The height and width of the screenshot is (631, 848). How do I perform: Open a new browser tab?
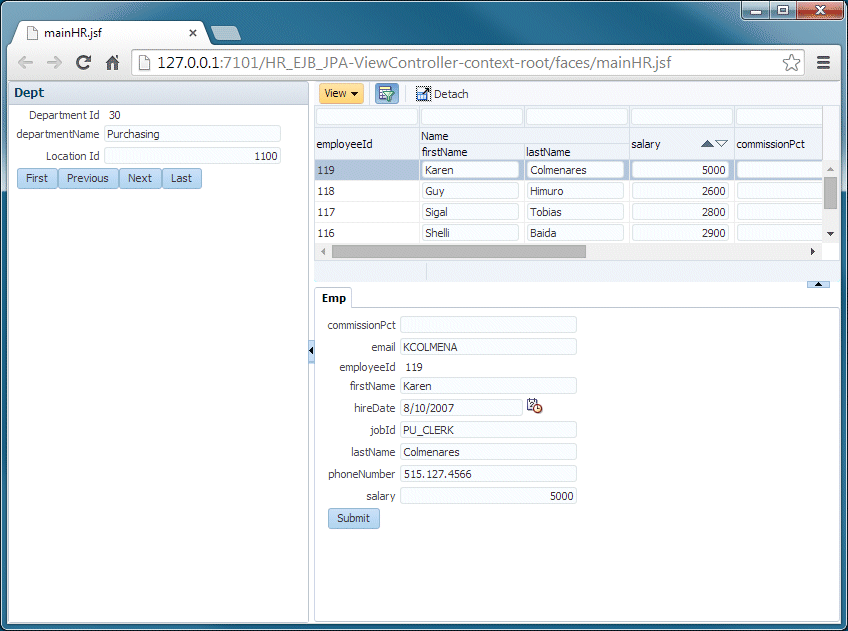[x=226, y=34]
